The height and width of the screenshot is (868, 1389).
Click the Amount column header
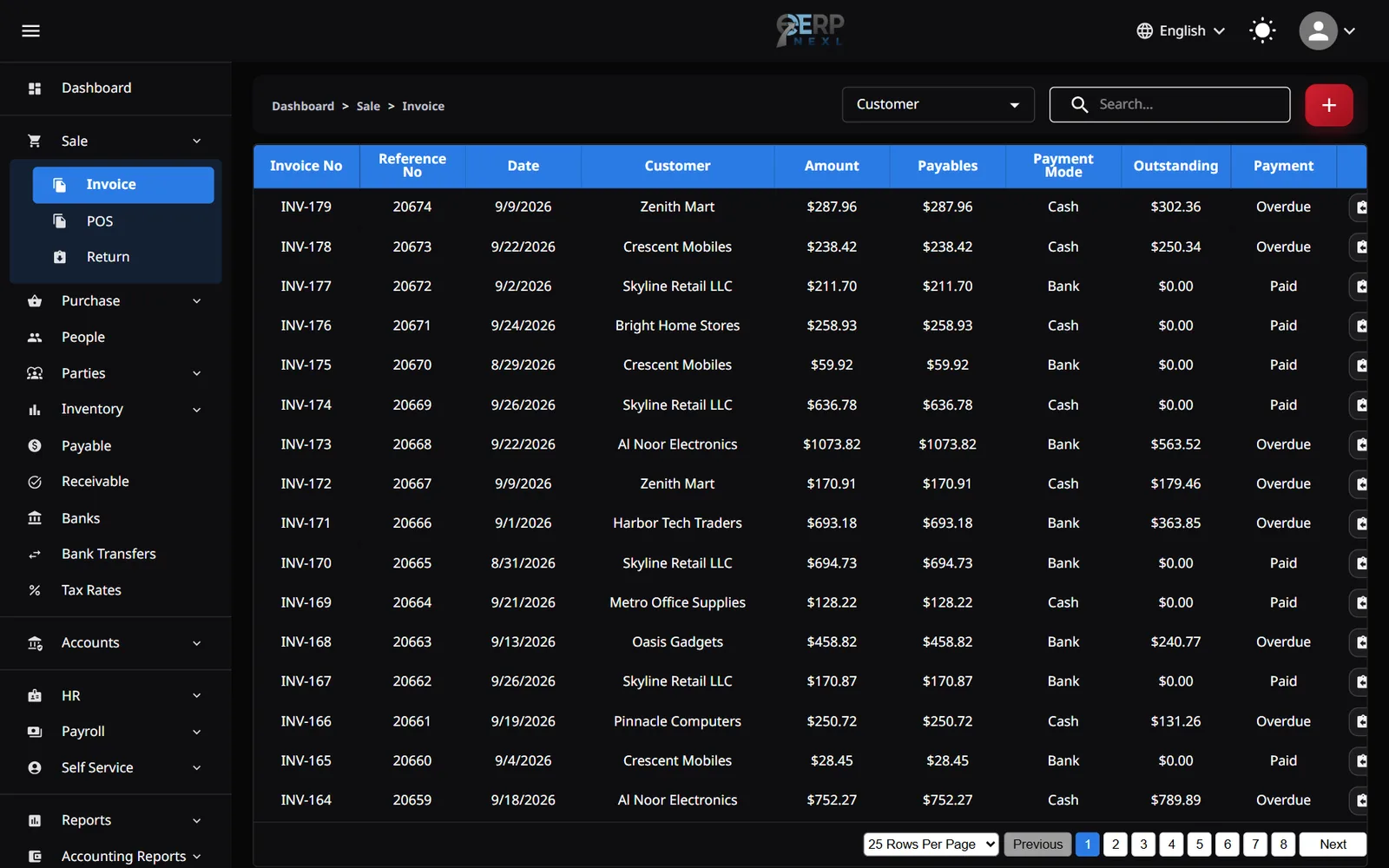(x=832, y=166)
